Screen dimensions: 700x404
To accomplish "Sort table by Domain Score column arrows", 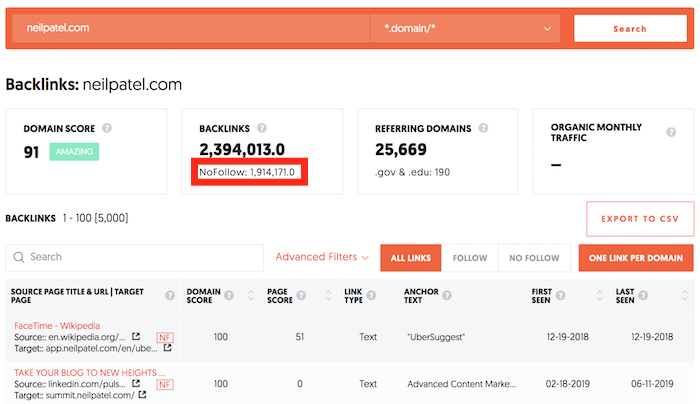I will point(251,296).
